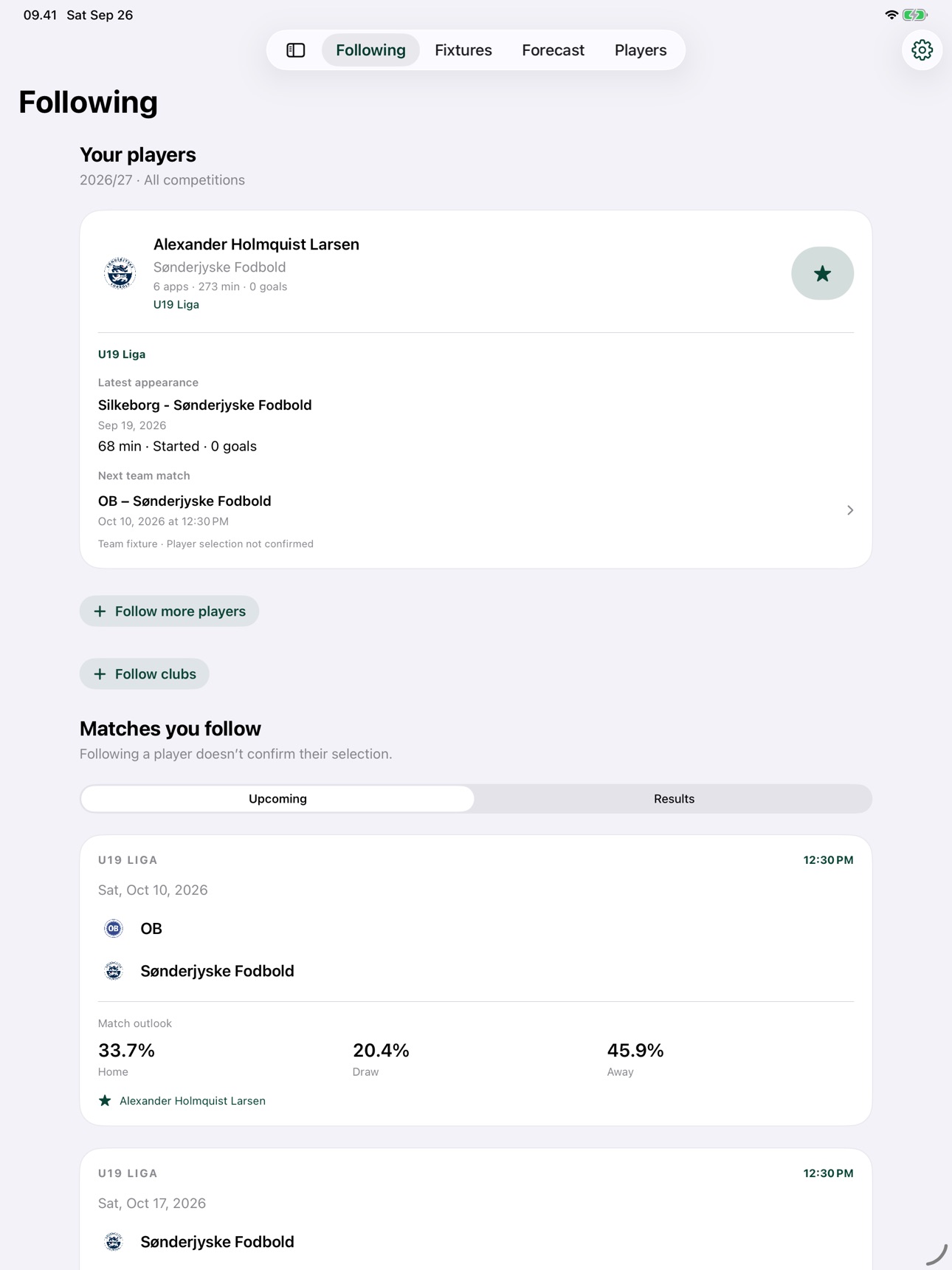Tap 6 apps · 273 min · 0 goals stats
This screenshot has width=952, height=1270.
click(220, 286)
